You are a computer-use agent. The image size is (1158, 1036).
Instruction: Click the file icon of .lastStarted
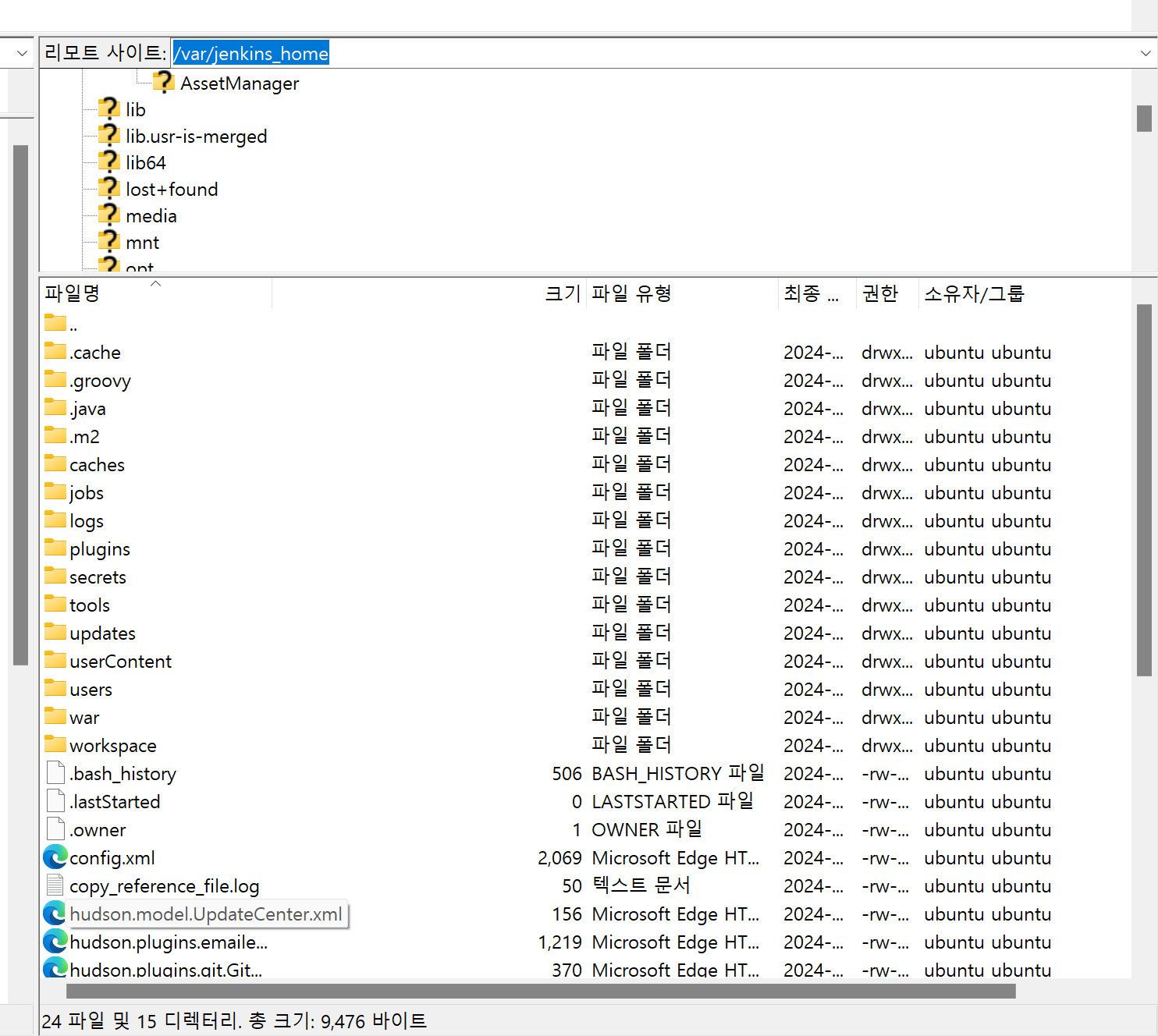pyautogui.click(x=55, y=801)
